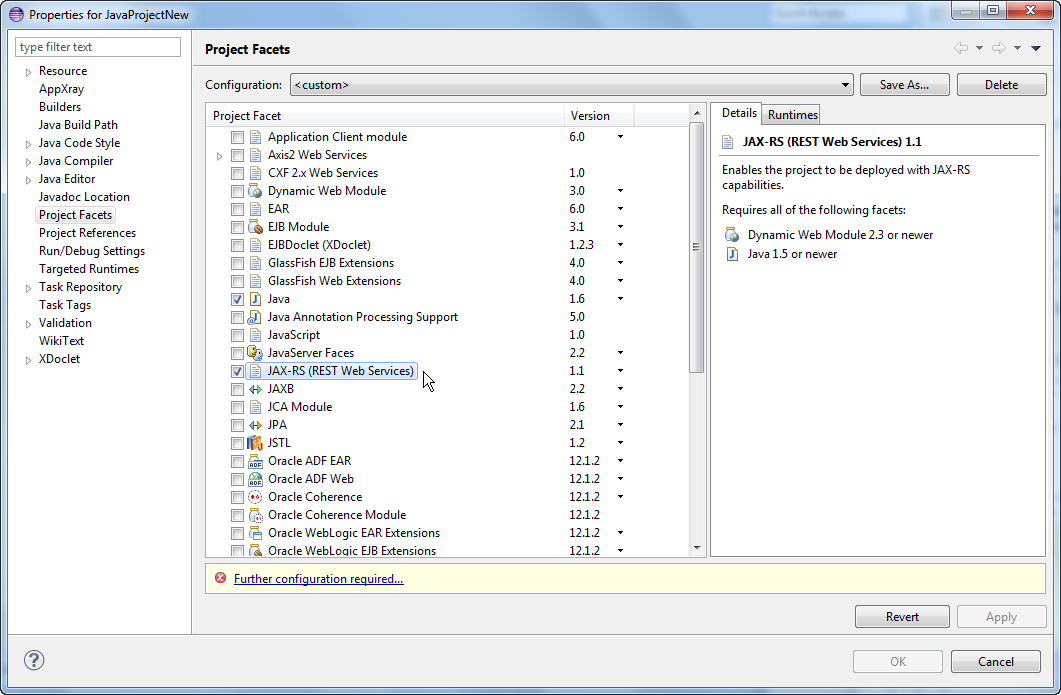This screenshot has width=1061, height=695.
Task: Click the type filter text field
Action: (97, 46)
